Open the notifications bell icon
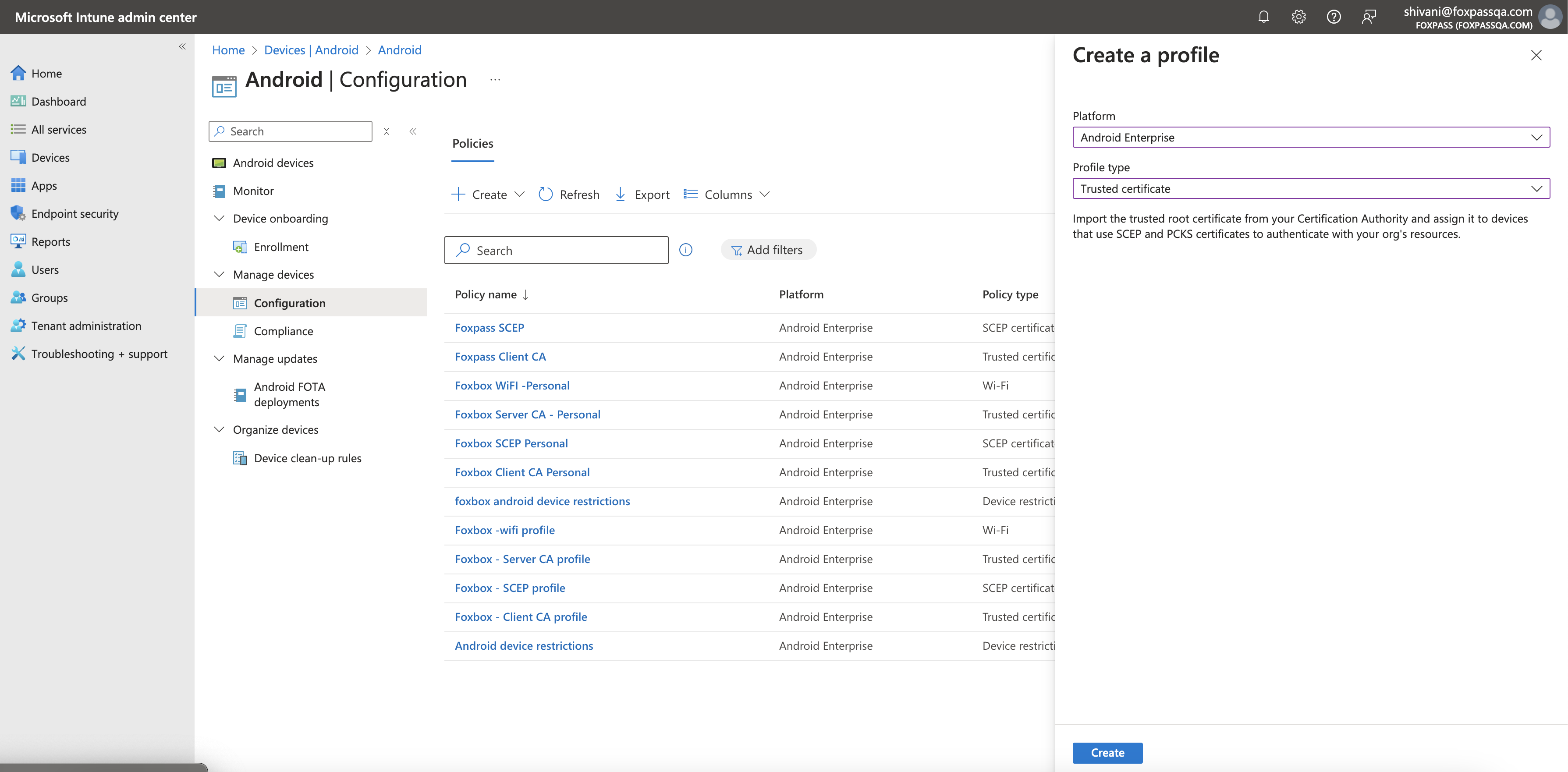Screen dimensions: 1568x772 [1264, 17]
